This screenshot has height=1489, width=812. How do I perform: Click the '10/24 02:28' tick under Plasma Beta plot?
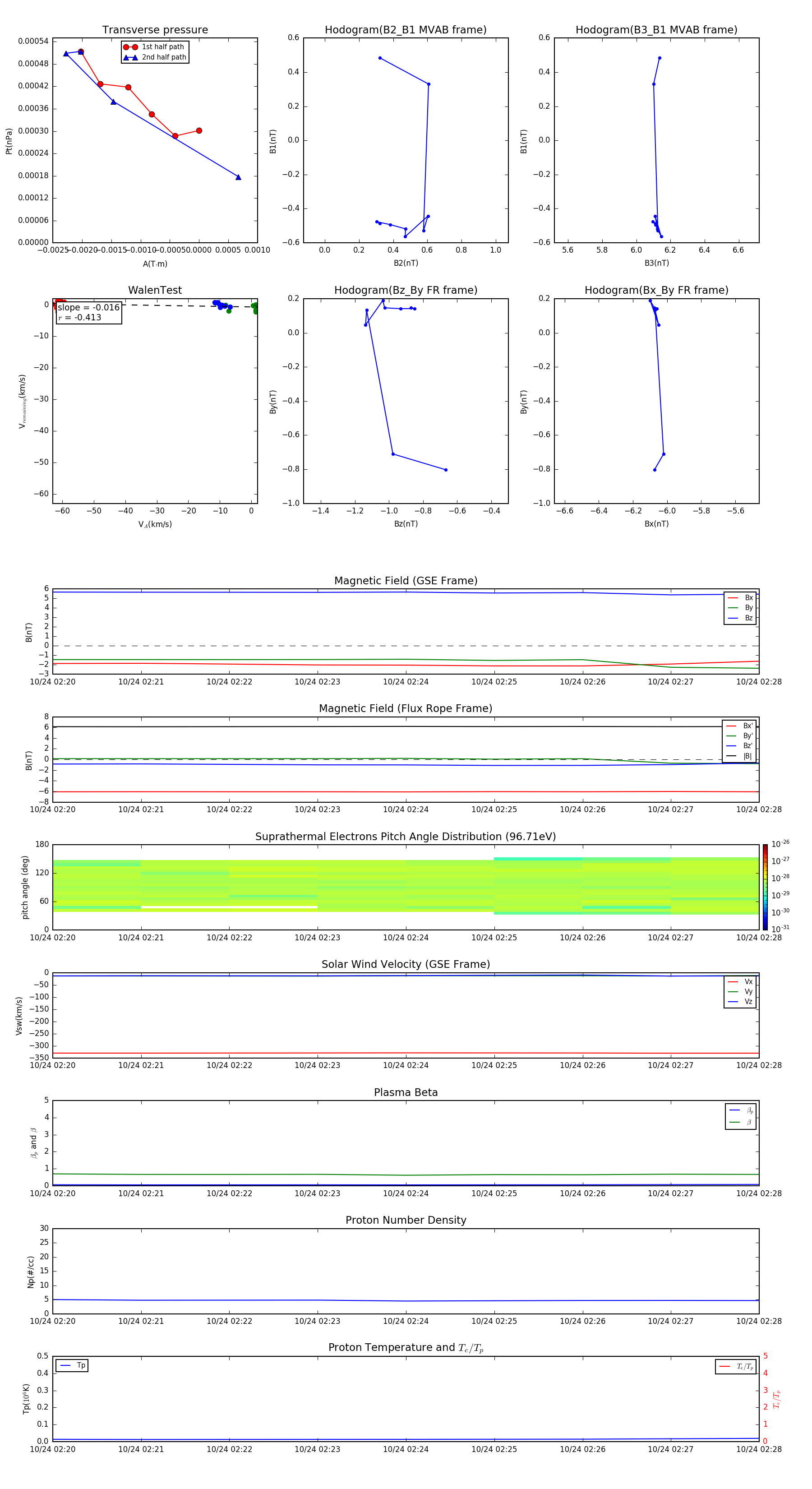(759, 1193)
